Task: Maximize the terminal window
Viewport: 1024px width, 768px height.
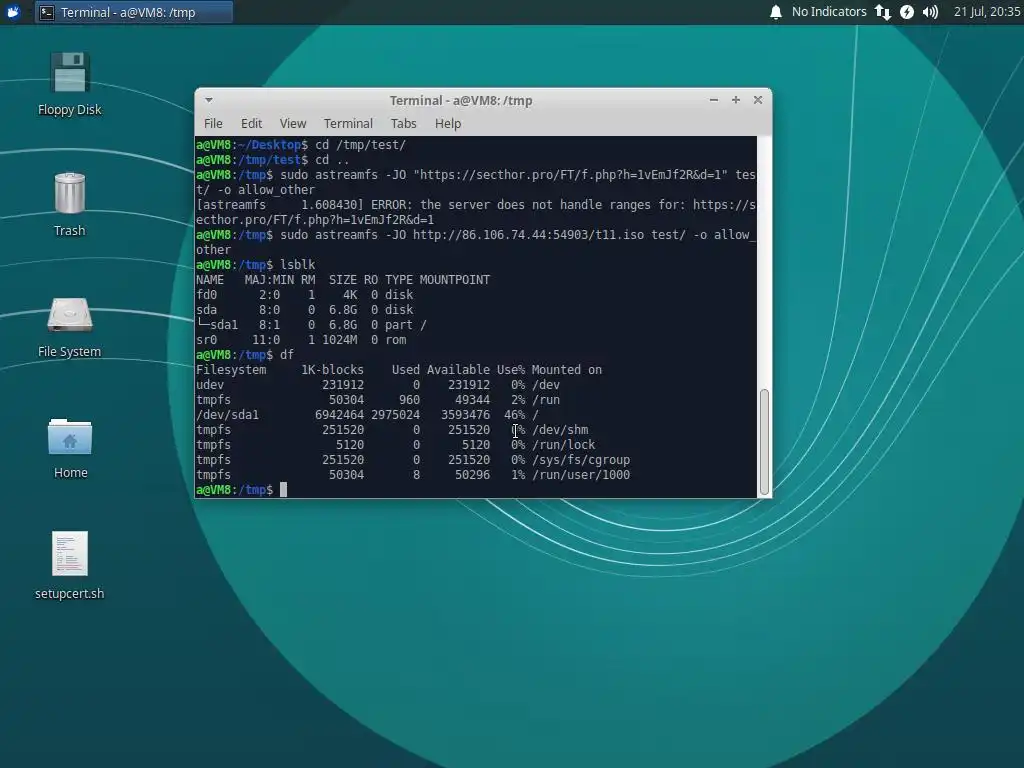Action: coord(736,100)
